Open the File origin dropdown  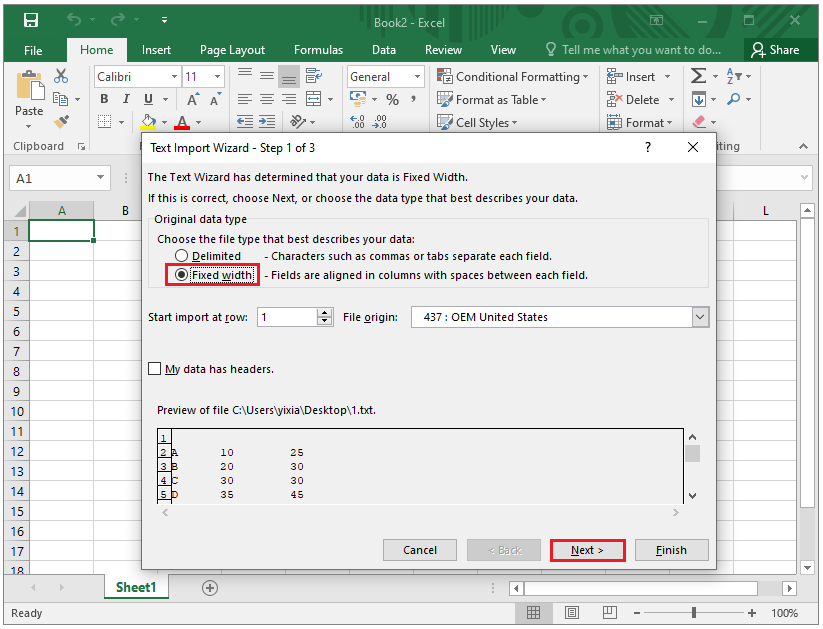[700, 316]
